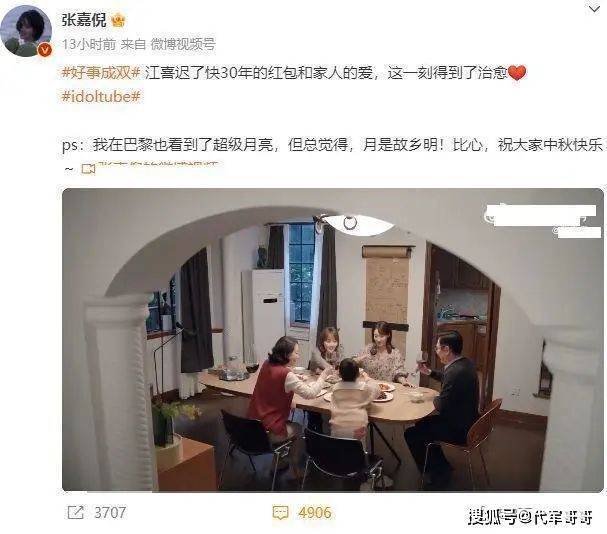This screenshot has width=607, height=534.
Task: Click the post text about 中秋快乐
Action: [x=332, y=145]
